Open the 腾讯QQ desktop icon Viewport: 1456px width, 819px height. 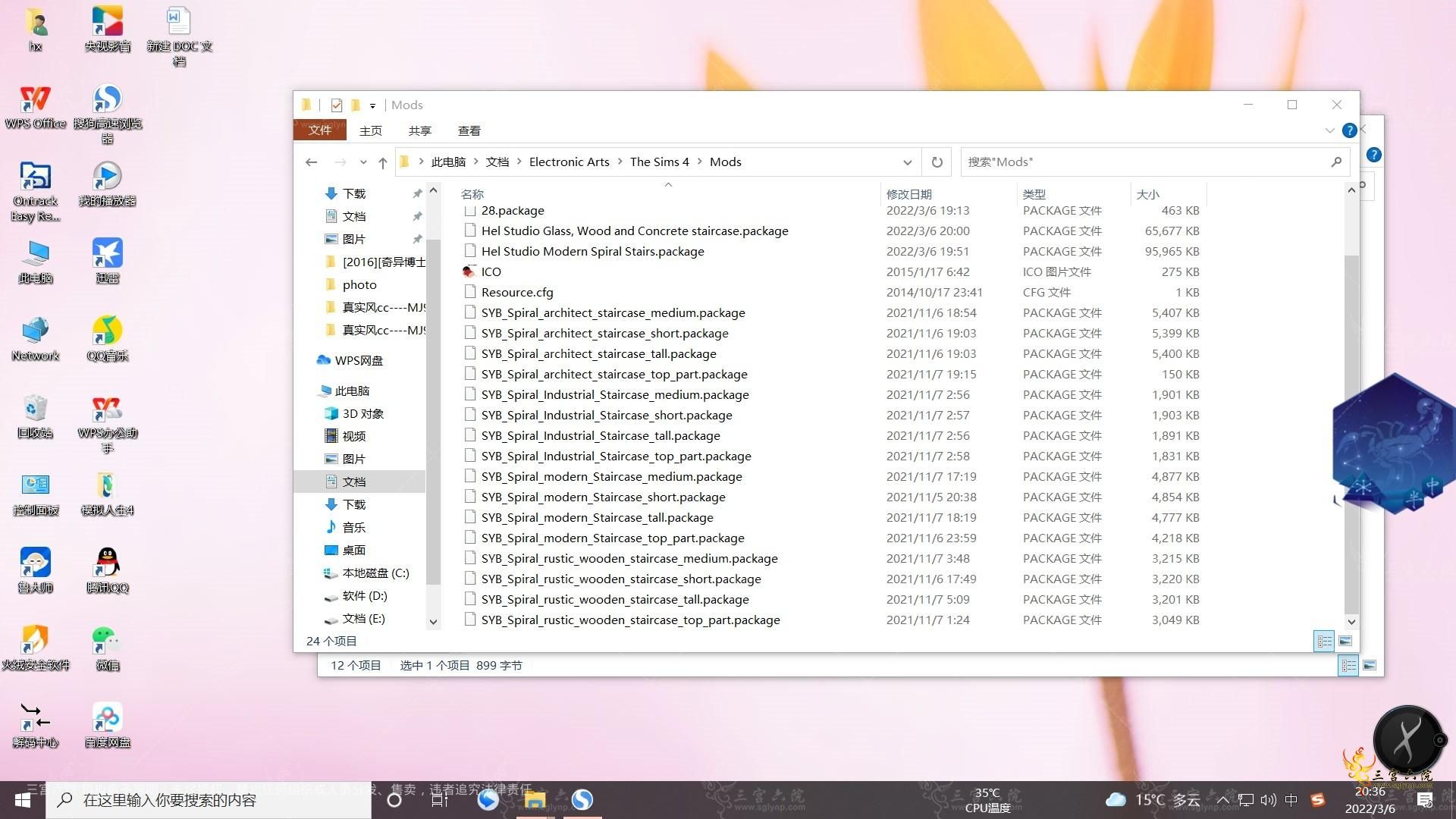(107, 570)
